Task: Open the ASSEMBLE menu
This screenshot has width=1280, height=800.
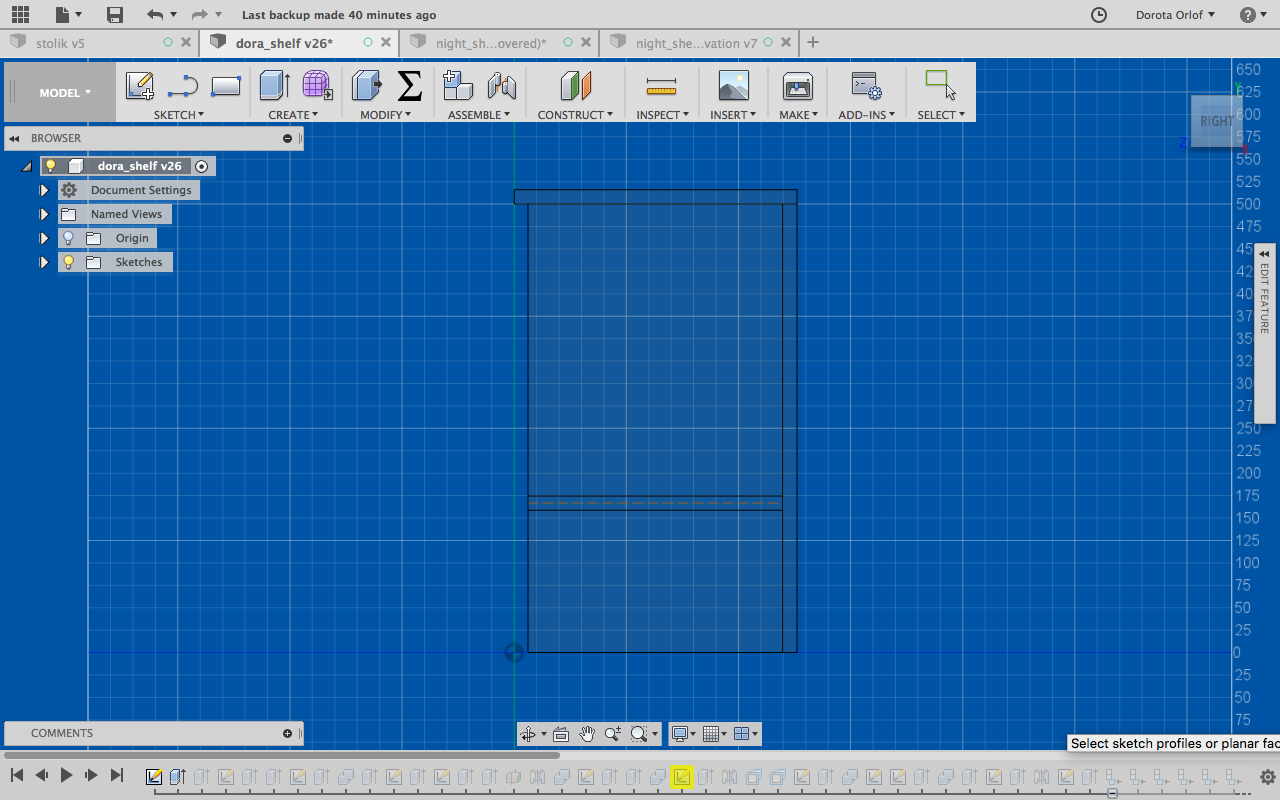Action: pos(479,115)
